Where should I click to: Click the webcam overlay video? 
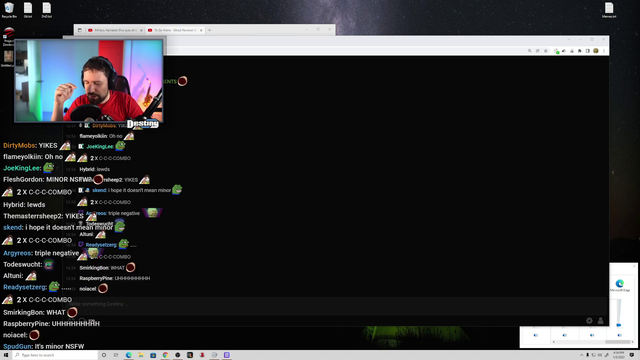[89, 80]
